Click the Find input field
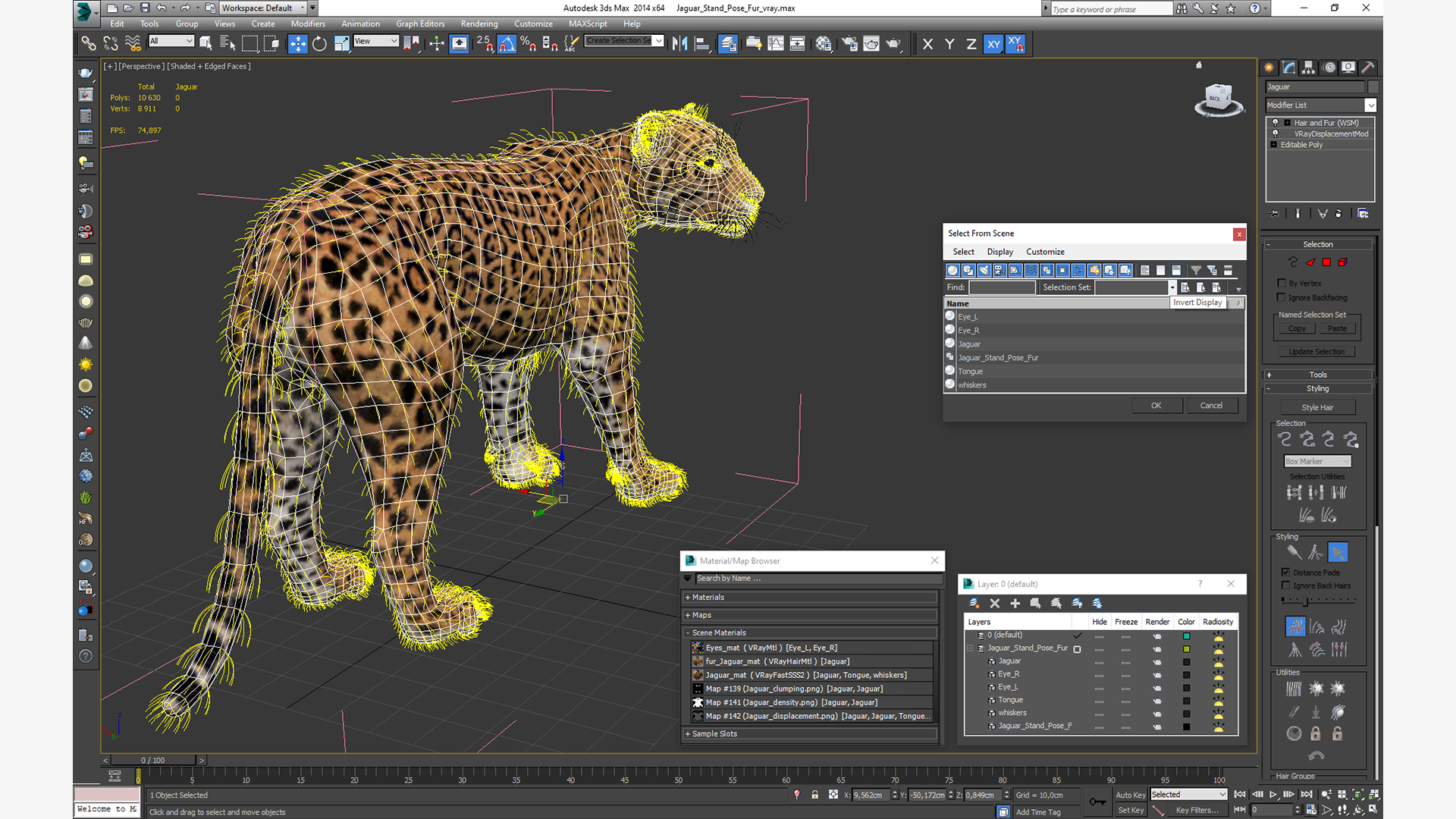The width and height of the screenshot is (1456, 819). click(1002, 287)
